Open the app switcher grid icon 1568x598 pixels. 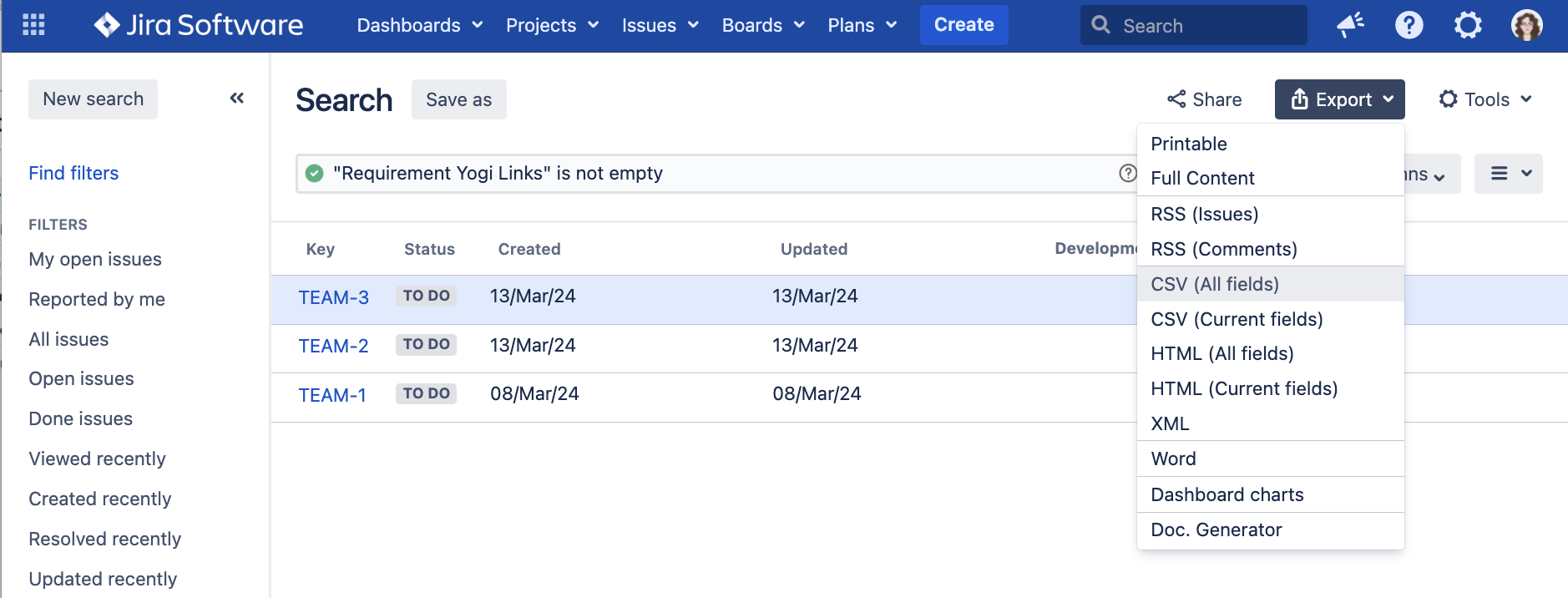pyautogui.click(x=33, y=25)
